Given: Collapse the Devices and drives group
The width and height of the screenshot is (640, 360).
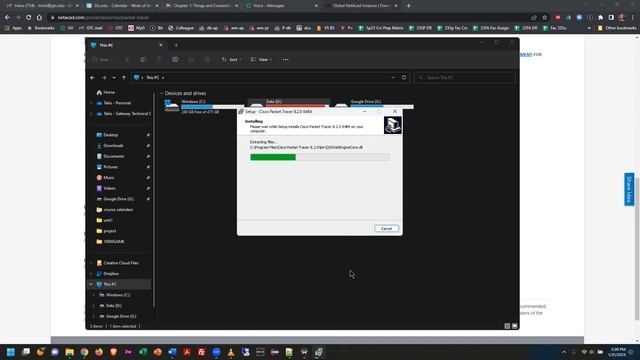Looking at the screenshot, I should click(x=162, y=93).
